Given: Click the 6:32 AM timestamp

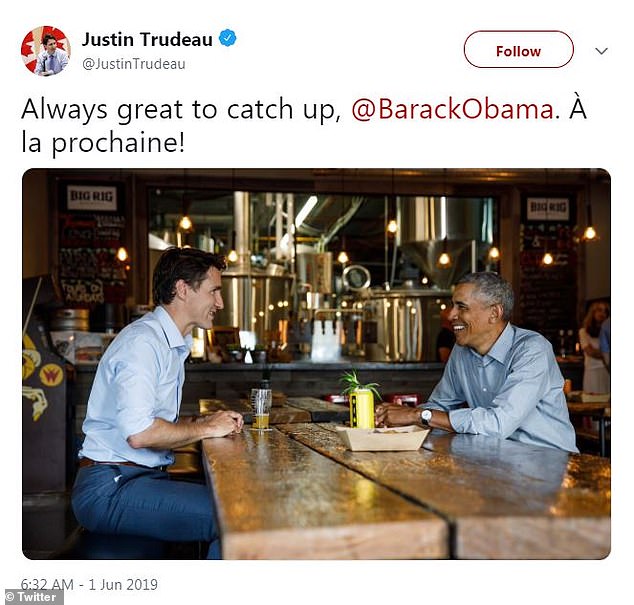Looking at the screenshot, I should pyautogui.click(x=47, y=584).
